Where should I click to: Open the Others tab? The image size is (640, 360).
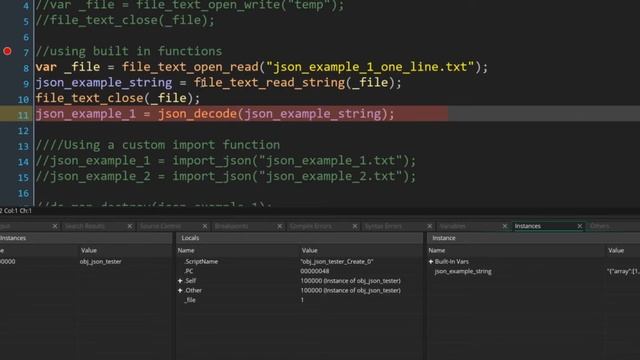coord(600,226)
